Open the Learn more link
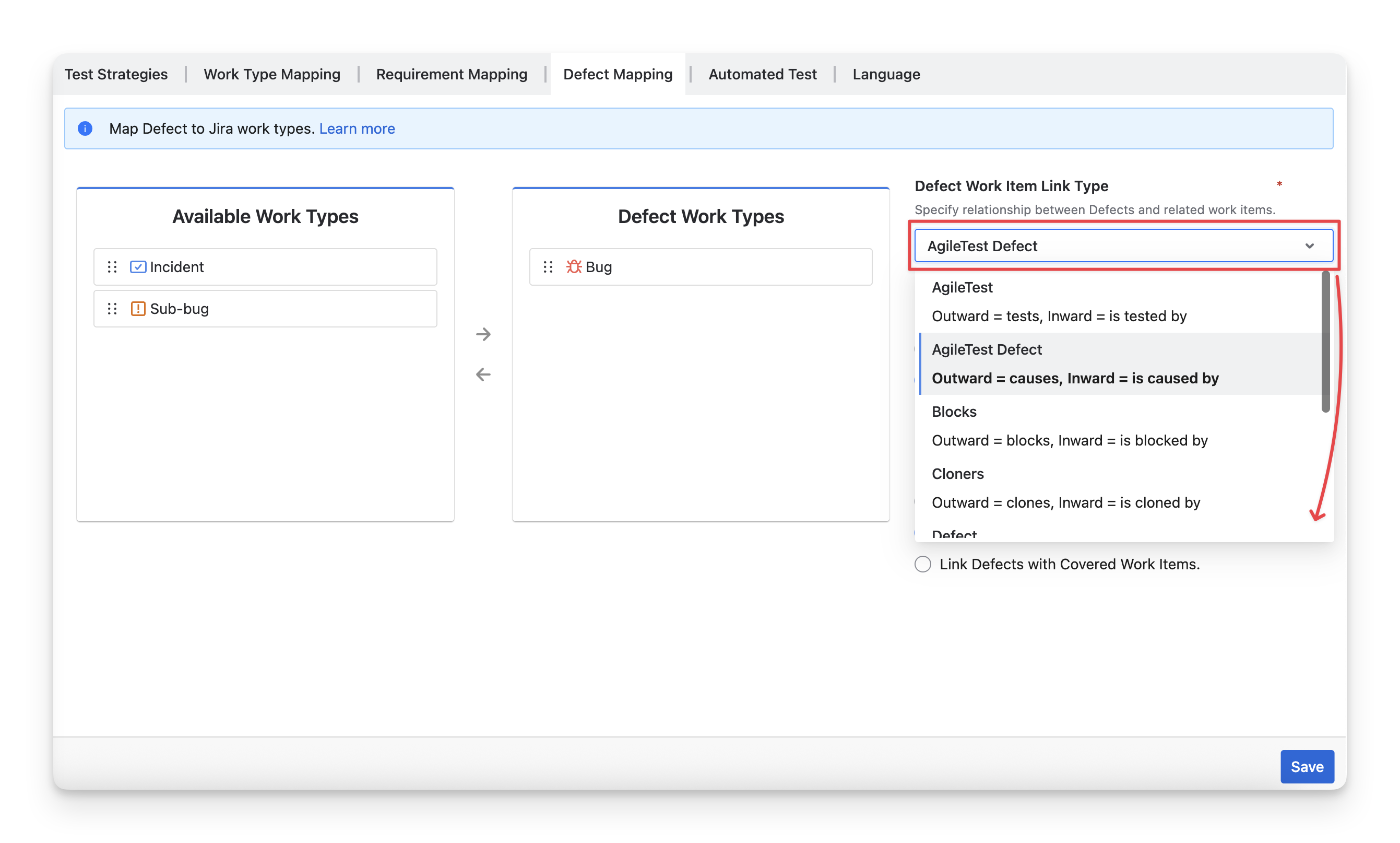The height and width of the screenshot is (843, 1400). (357, 128)
